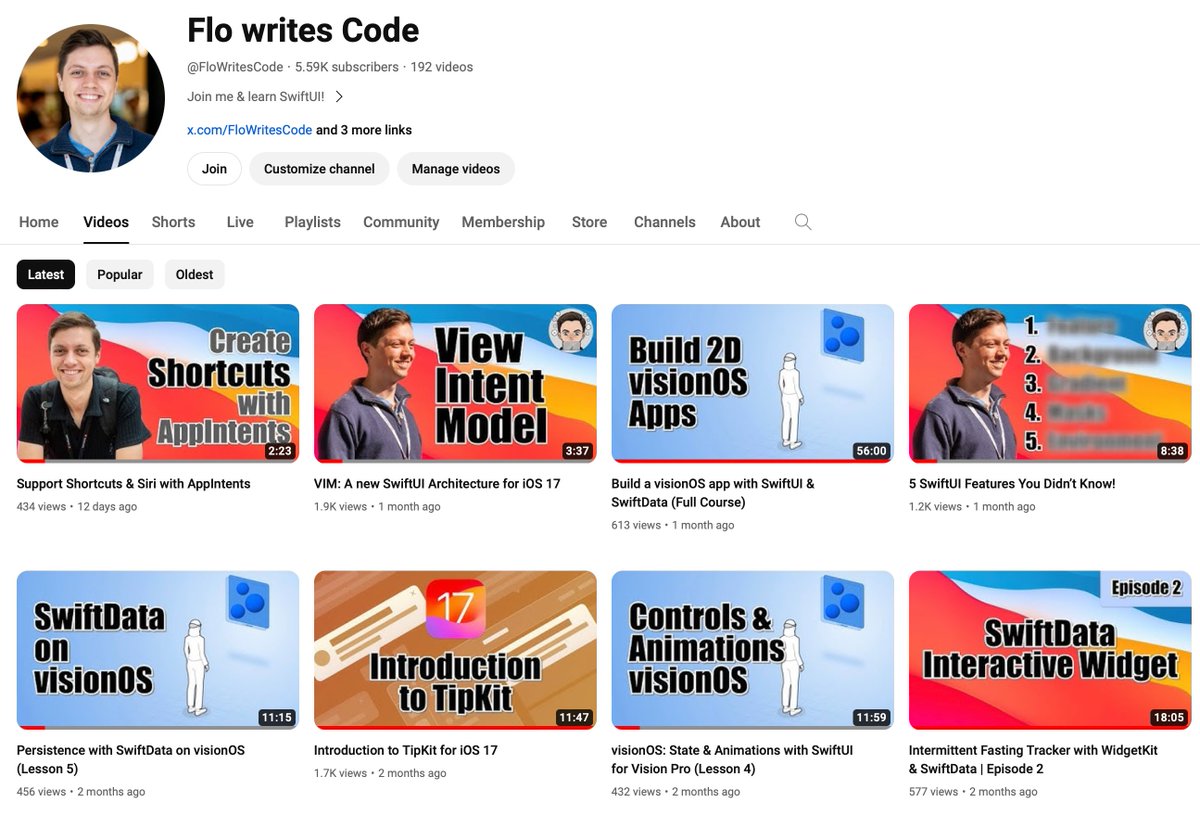Open the channel search magnifier icon
The image size is (1200, 815).
(802, 222)
